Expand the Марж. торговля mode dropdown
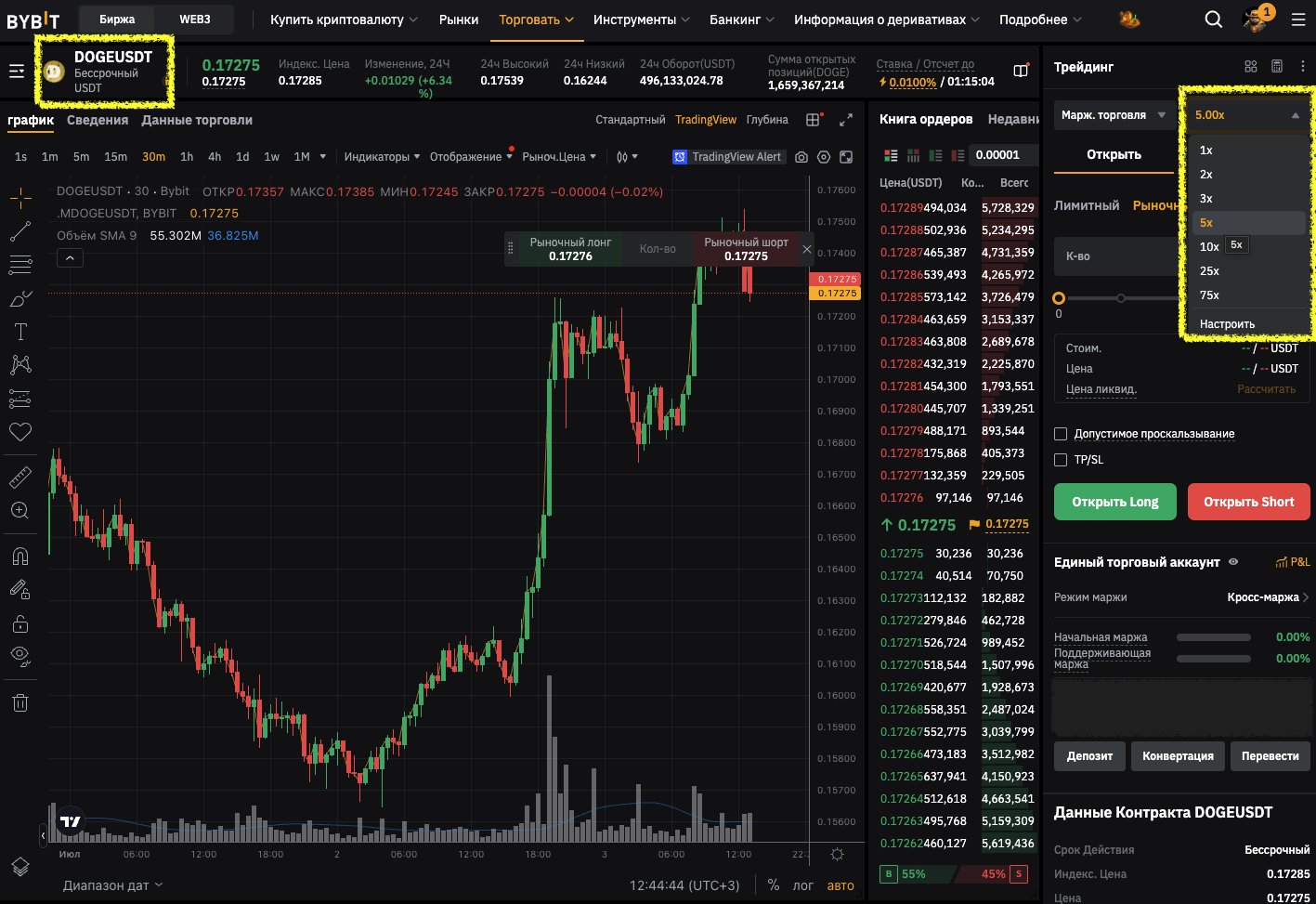1316x904 pixels. (x=1113, y=115)
